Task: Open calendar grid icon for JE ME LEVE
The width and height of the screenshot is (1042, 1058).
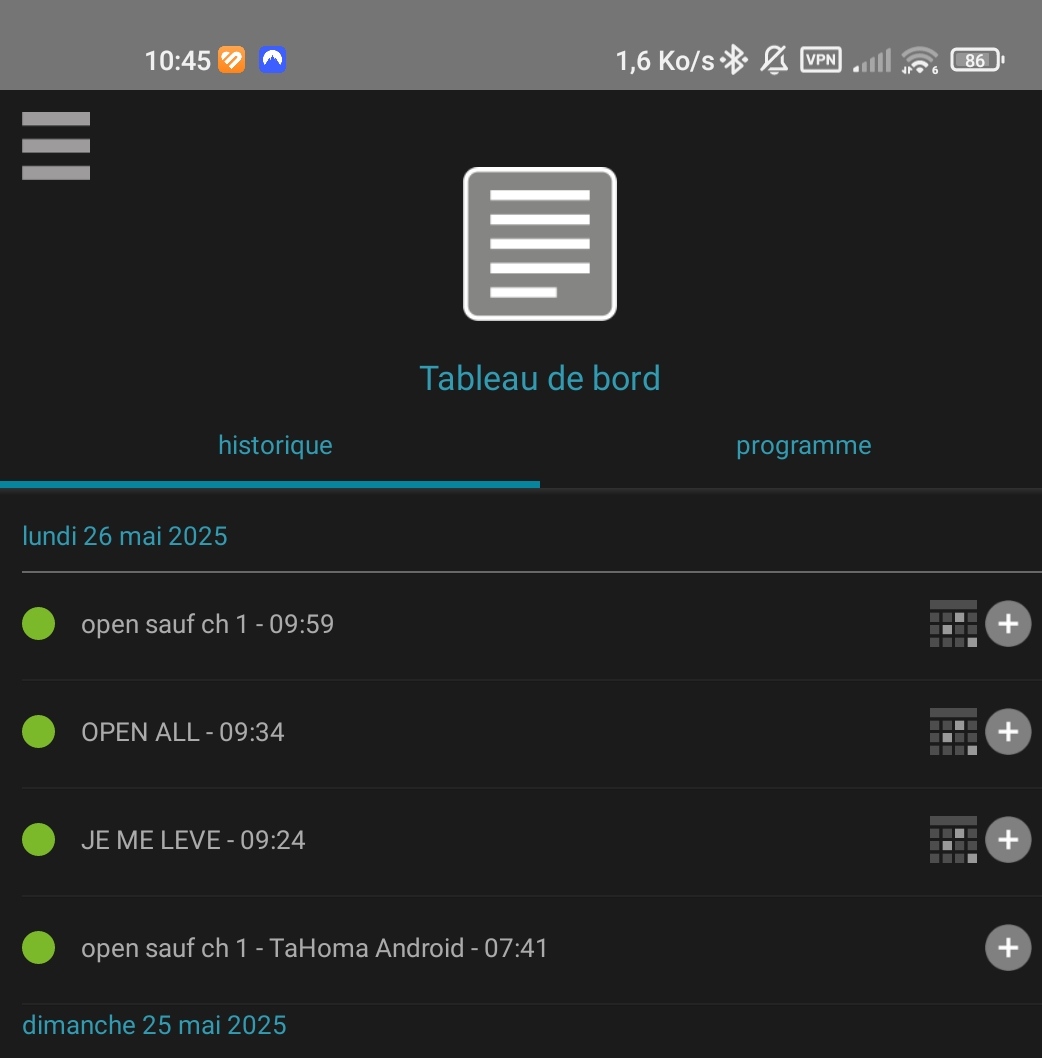Action: click(954, 839)
